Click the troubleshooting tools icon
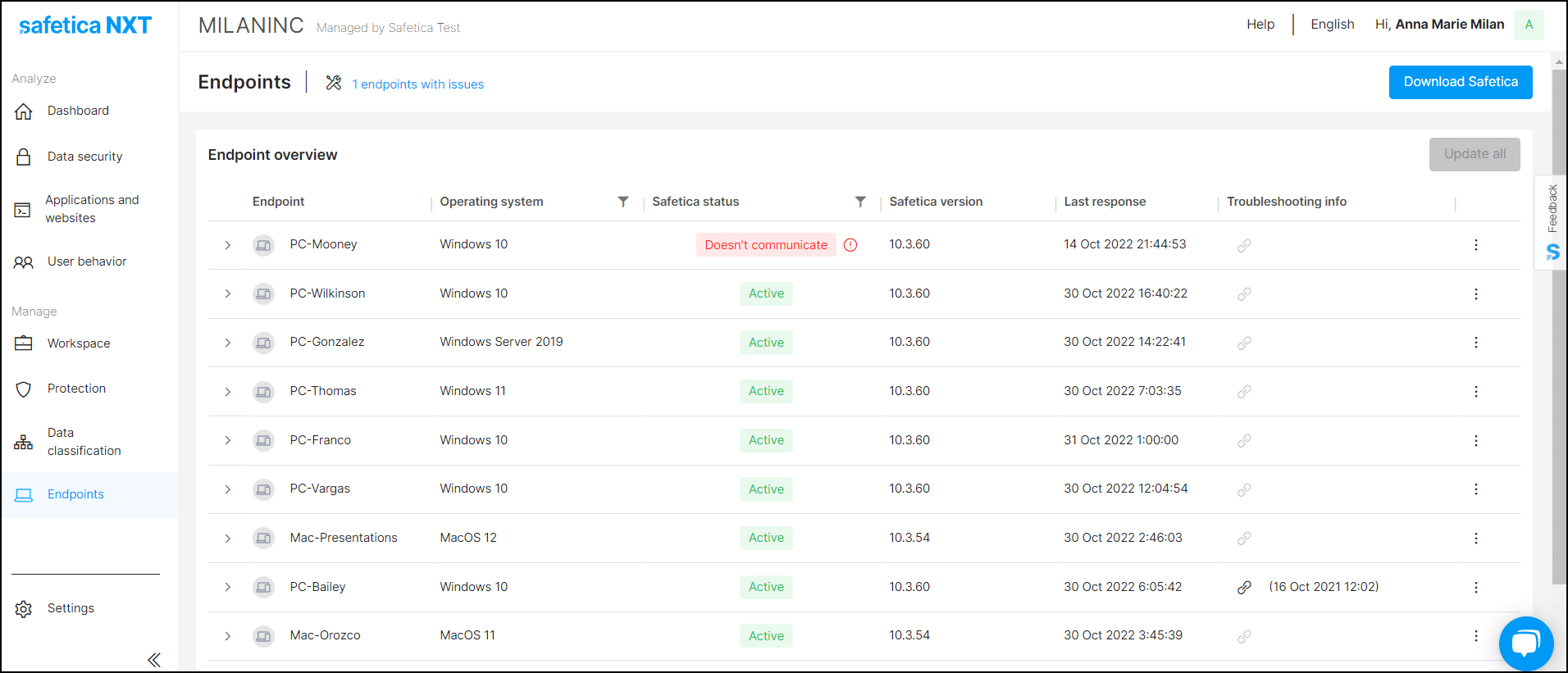This screenshot has width=1568, height=673. pyautogui.click(x=333, y=83)
